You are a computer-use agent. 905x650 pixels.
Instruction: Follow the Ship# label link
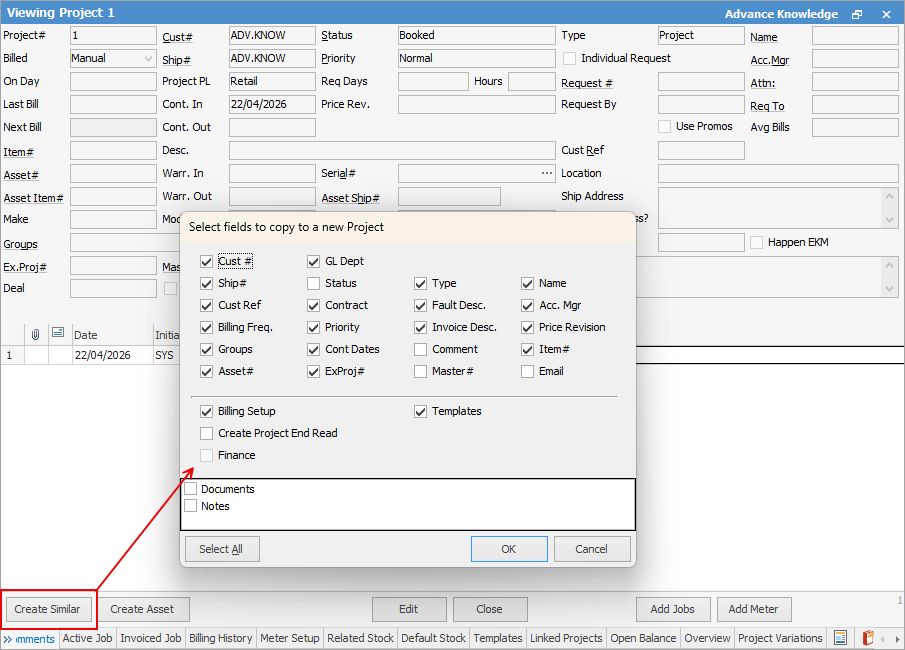point(176,60)
